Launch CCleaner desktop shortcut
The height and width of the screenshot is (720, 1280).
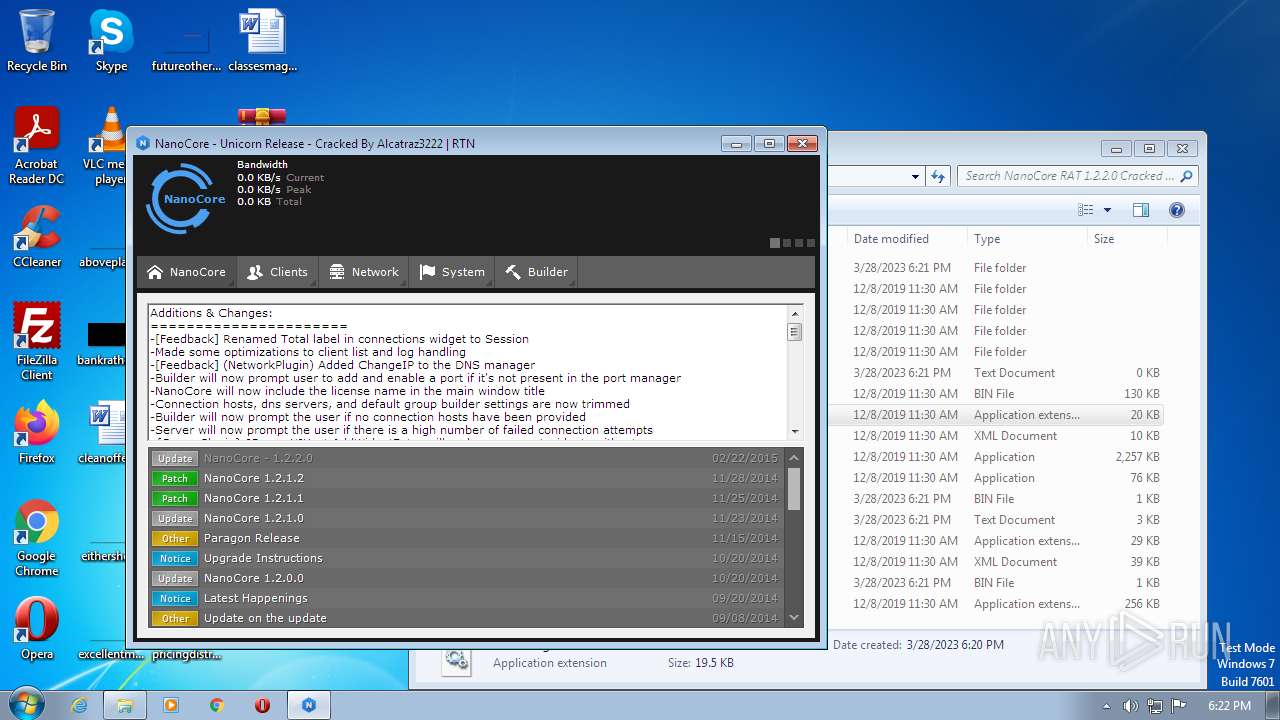pos(37,237)
